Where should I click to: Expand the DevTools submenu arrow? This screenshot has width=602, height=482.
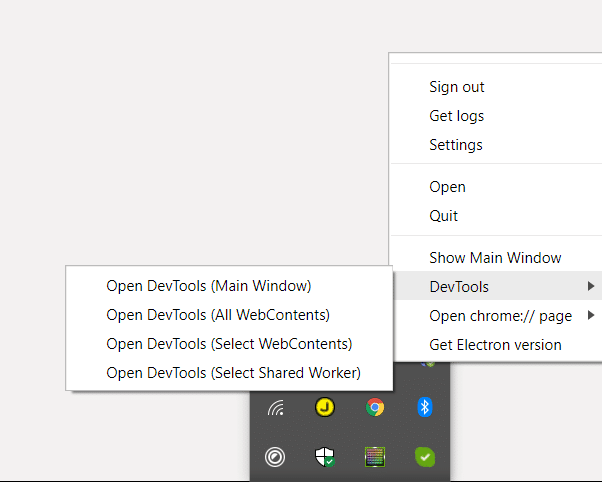[591, 286]
